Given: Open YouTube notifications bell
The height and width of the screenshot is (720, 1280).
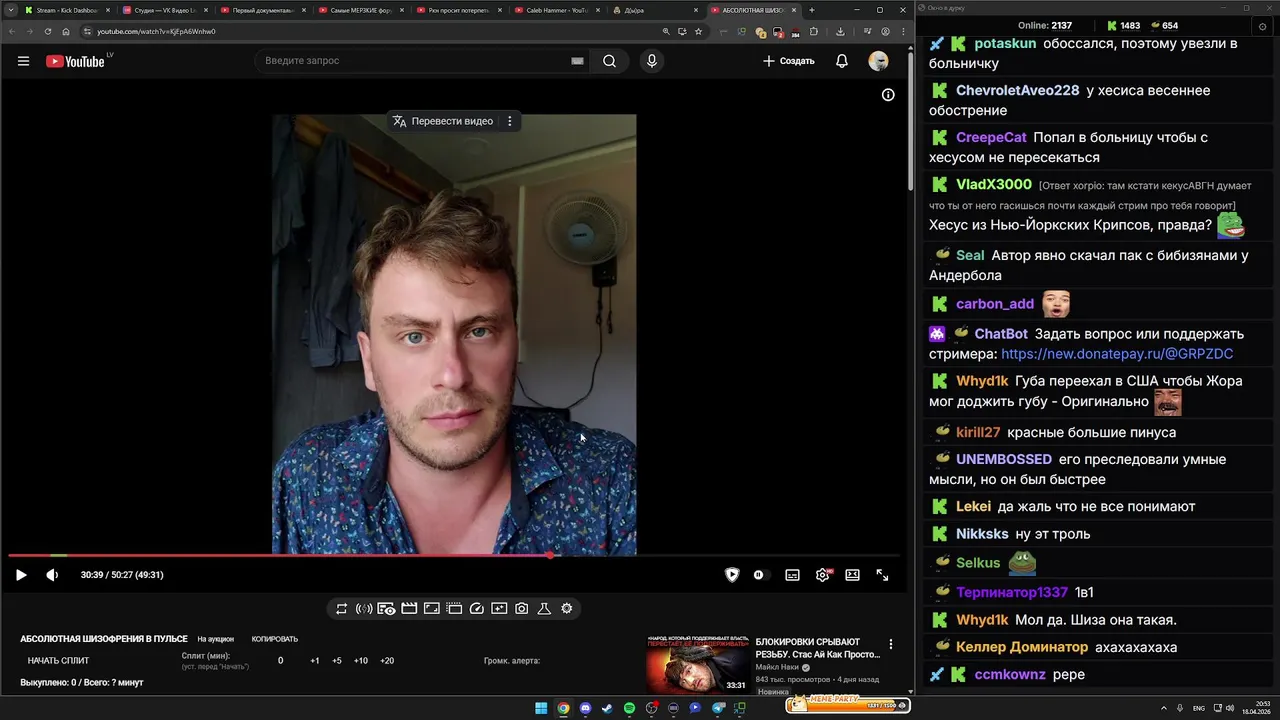Looking at the screenshot, I should tap(842, 61).
